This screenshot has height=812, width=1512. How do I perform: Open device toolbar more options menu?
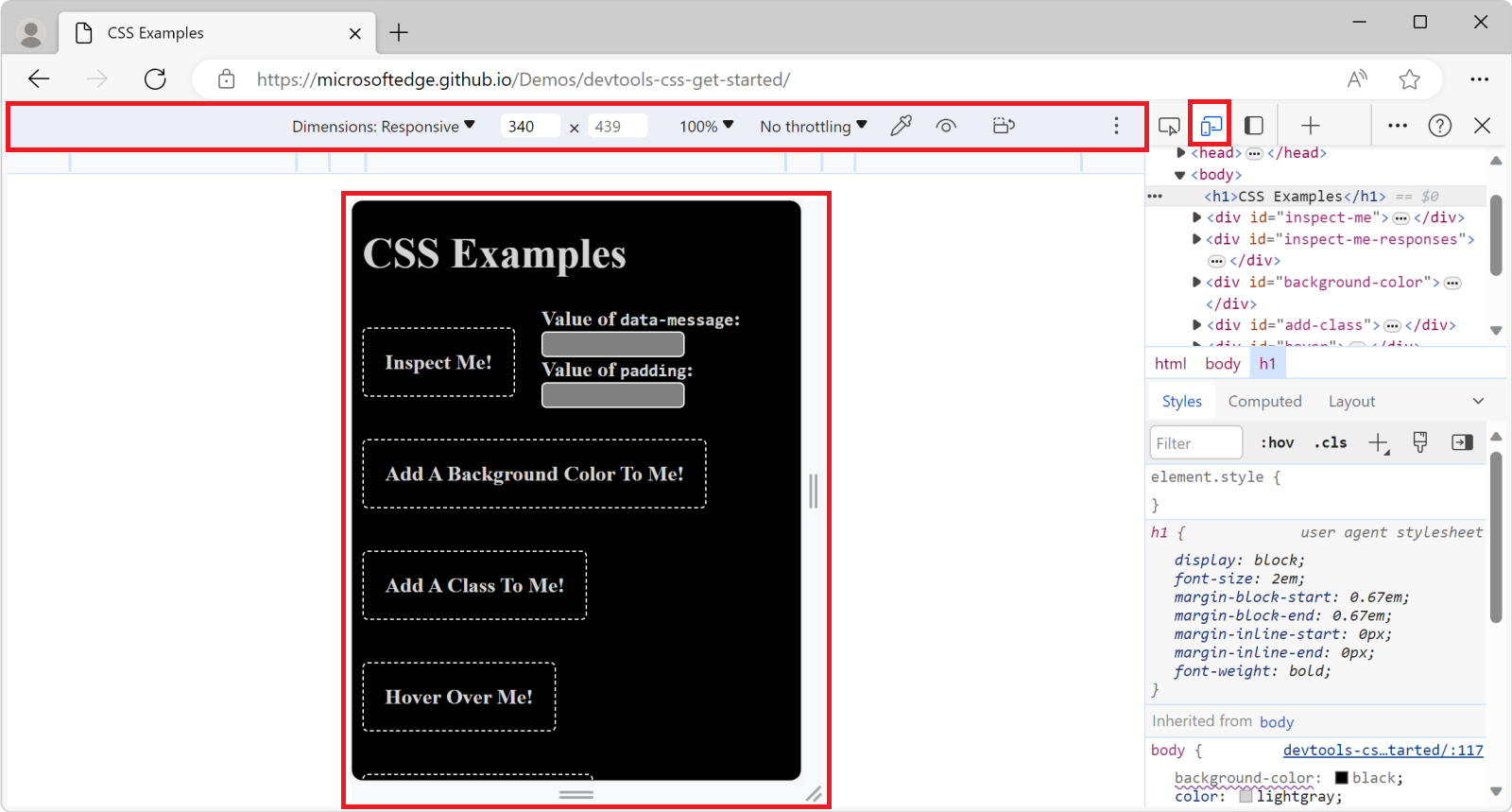1116,126
